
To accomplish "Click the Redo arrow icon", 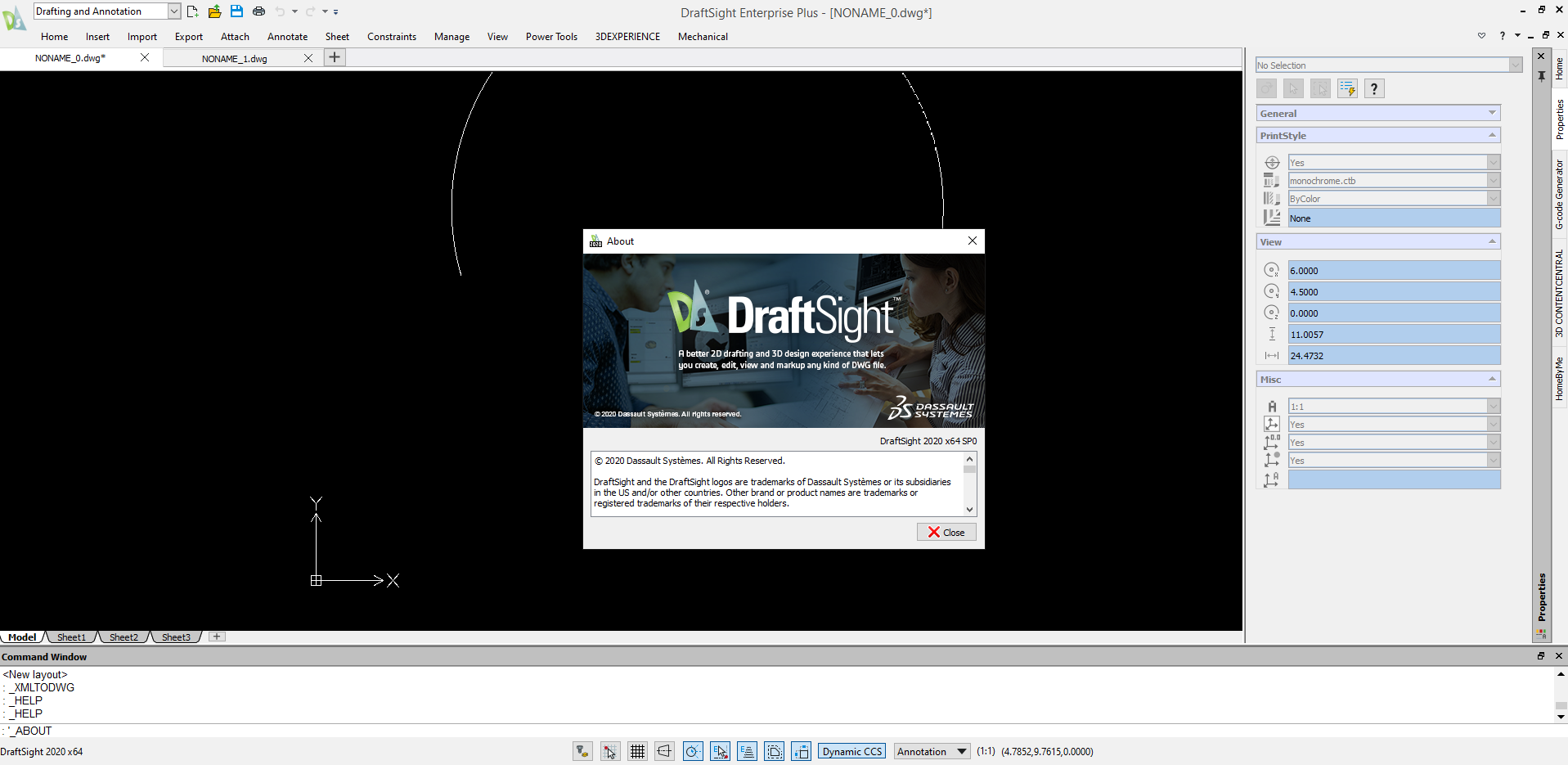I will tap(310, 11).
